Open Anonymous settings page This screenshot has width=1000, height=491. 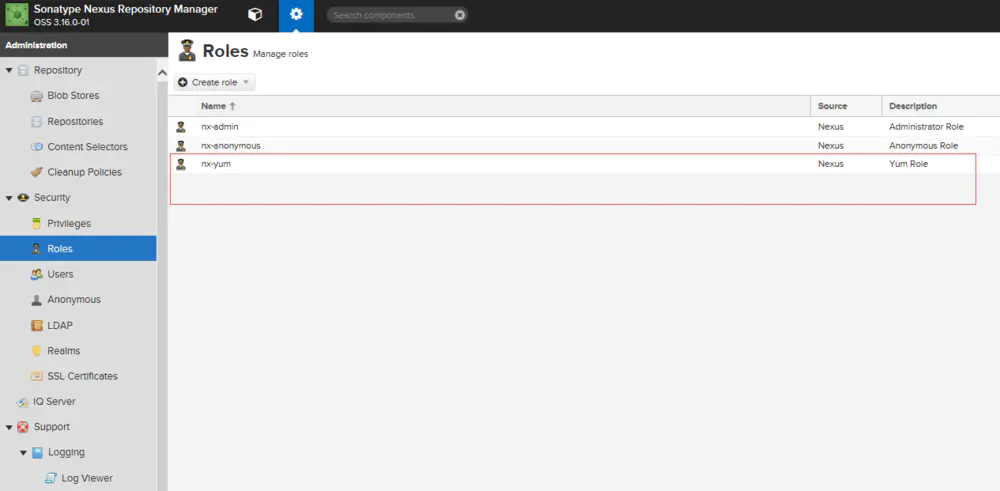(x=74, y=300)
